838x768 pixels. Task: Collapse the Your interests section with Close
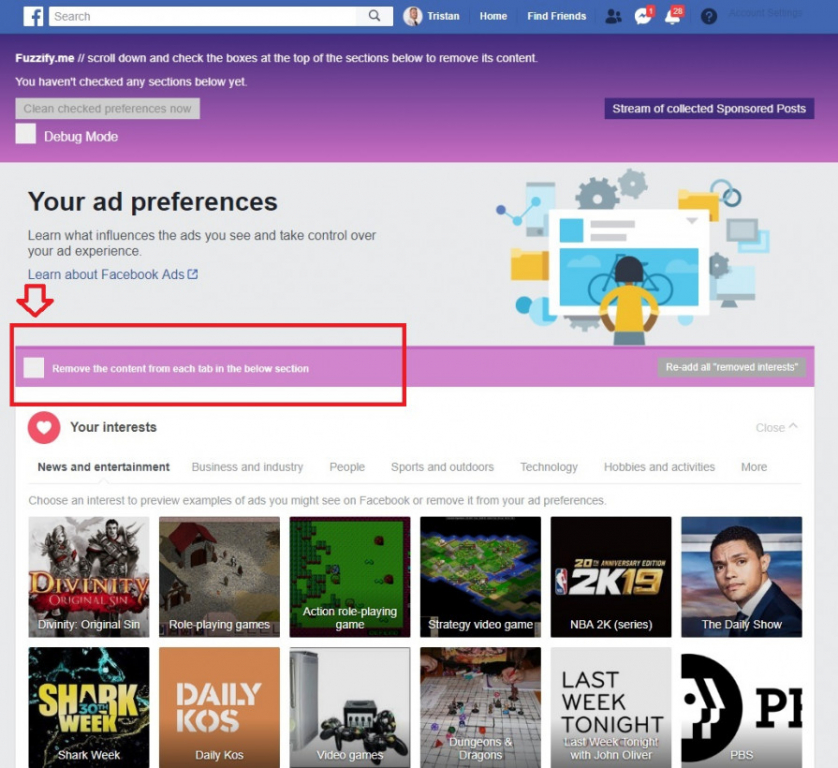coord(776,427)
